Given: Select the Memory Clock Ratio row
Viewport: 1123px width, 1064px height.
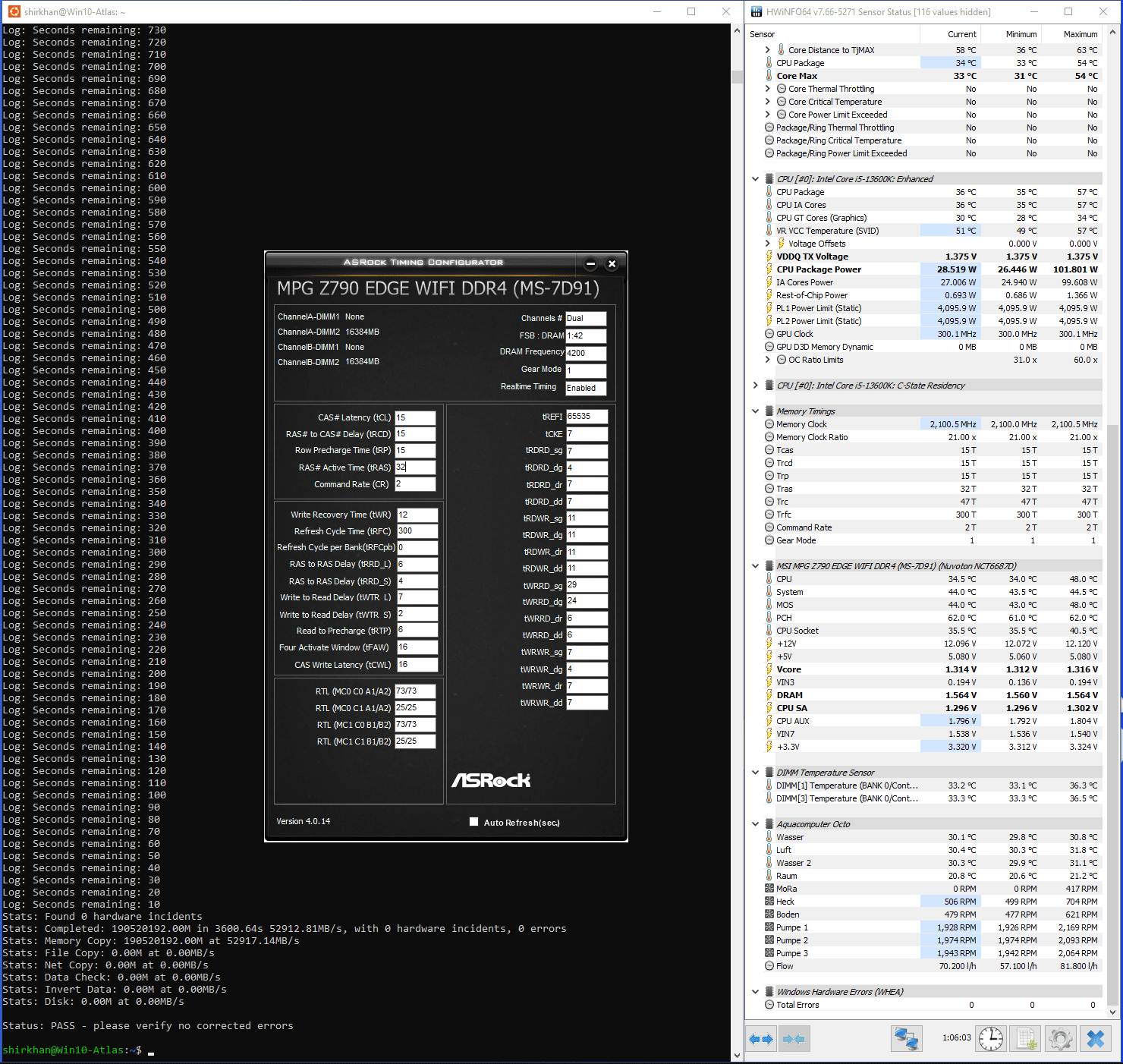Looking at the screenshot, I should coord(933,437).
